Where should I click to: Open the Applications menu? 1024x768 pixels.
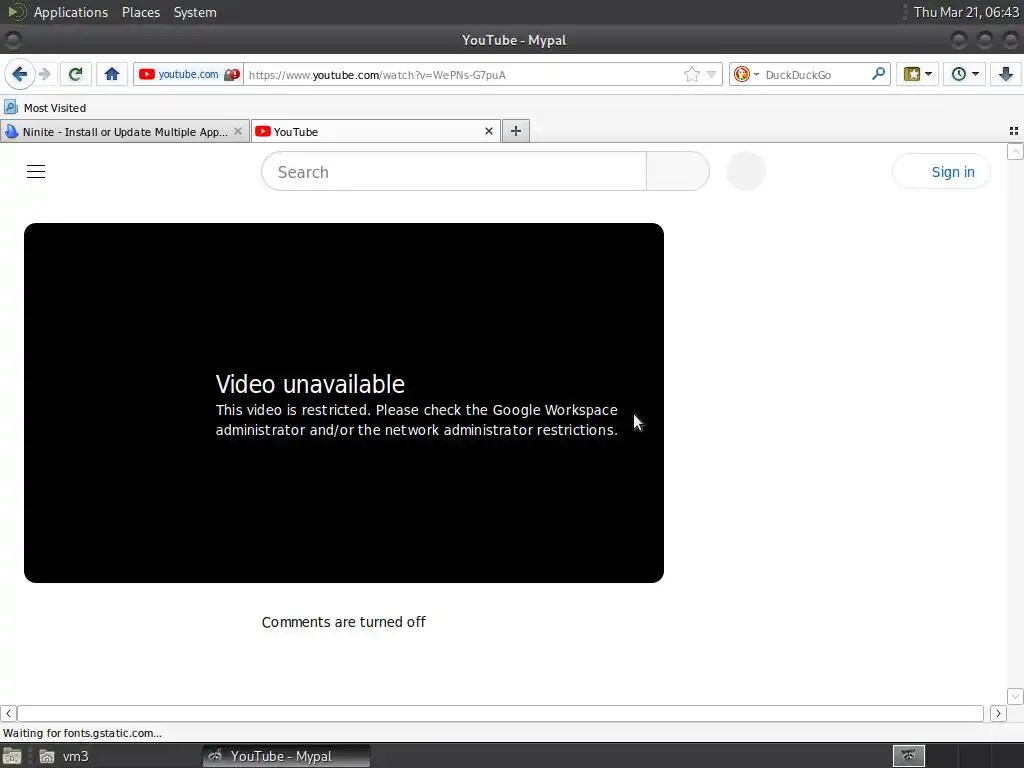(x=71, y=12)
